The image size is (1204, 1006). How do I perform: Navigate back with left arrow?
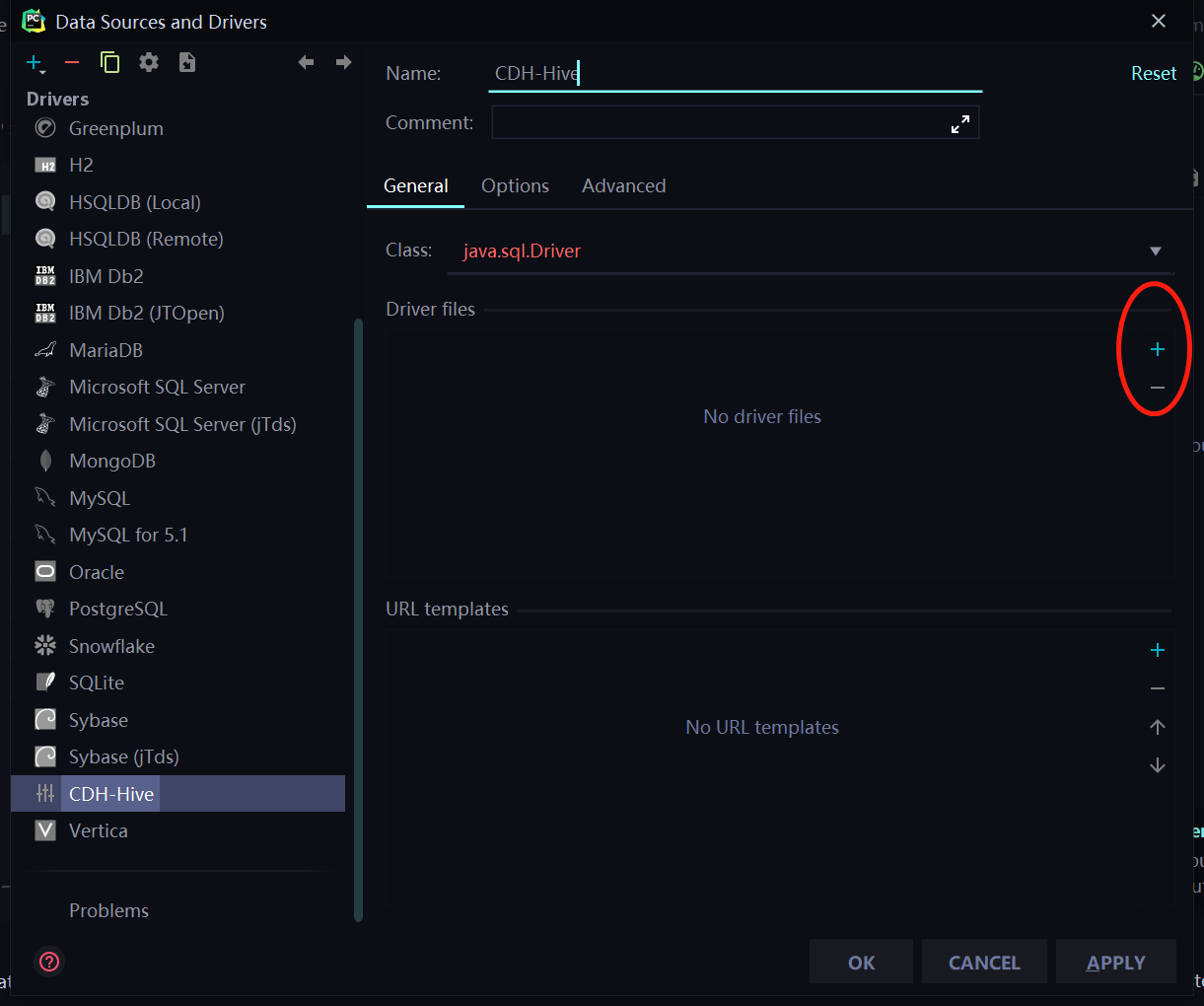pyautogui.click(x=306, y=62)
